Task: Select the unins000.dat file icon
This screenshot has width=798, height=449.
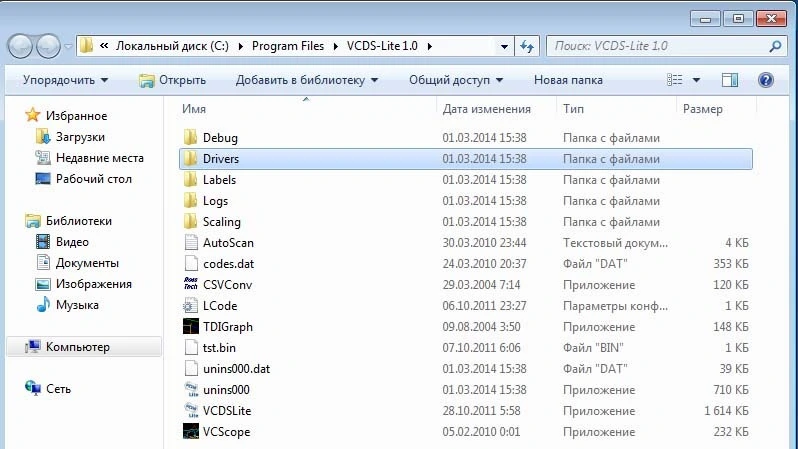Action: tap(191, 368)
